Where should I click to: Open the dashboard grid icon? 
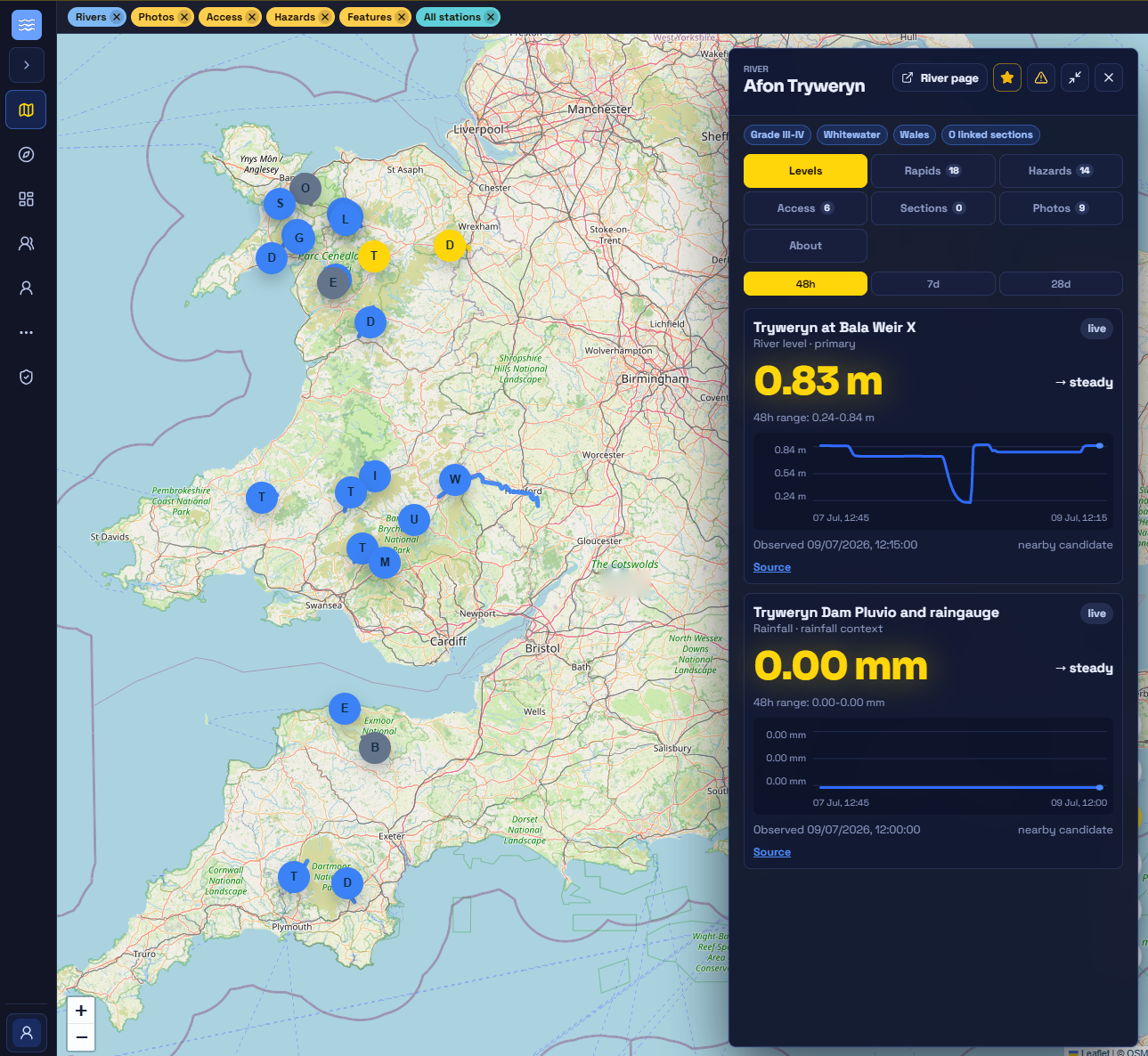point(27,199)
